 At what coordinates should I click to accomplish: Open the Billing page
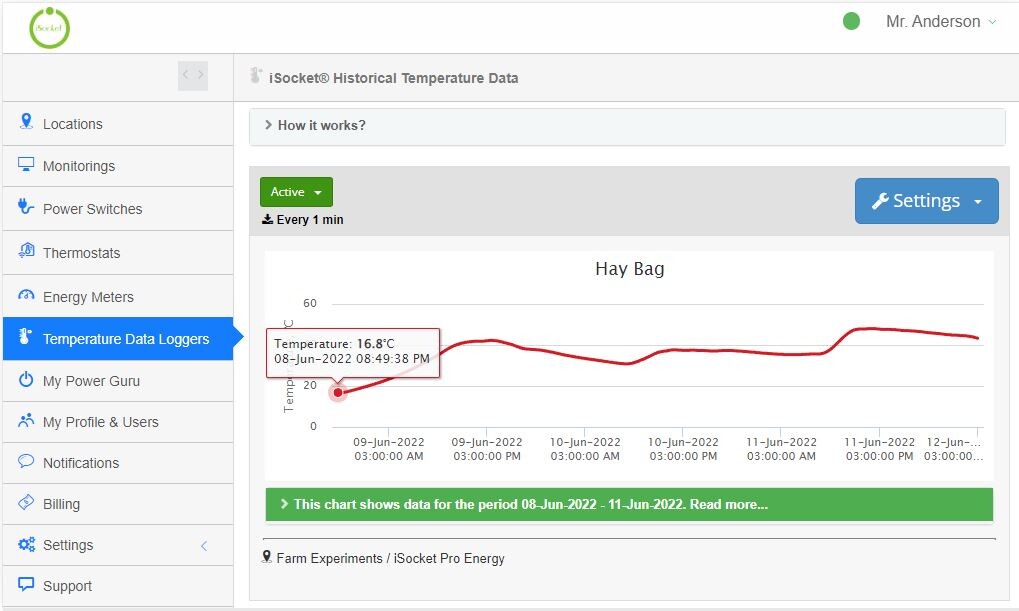(118, 504)
